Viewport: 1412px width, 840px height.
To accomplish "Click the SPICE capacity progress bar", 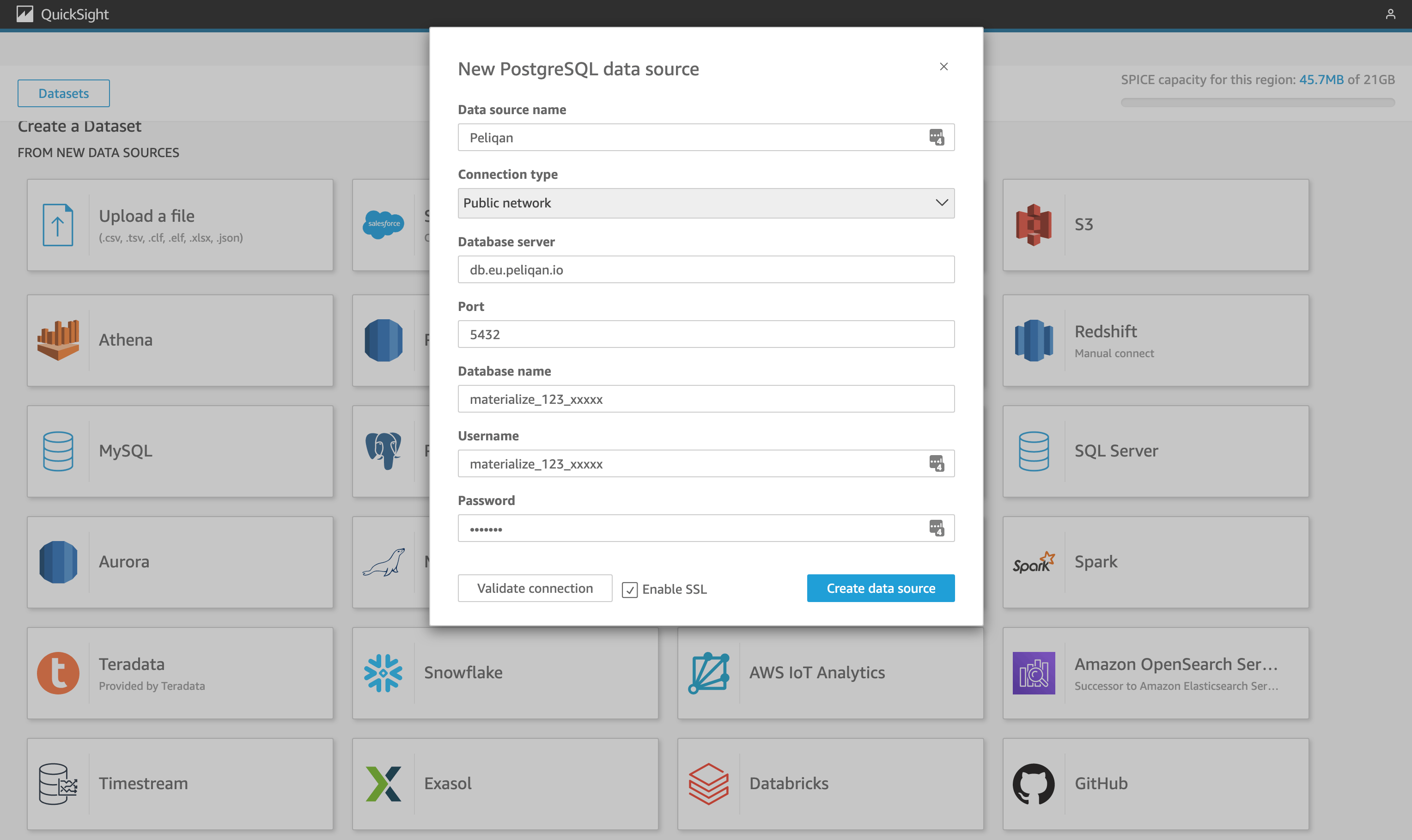I will click(1258, 103).
